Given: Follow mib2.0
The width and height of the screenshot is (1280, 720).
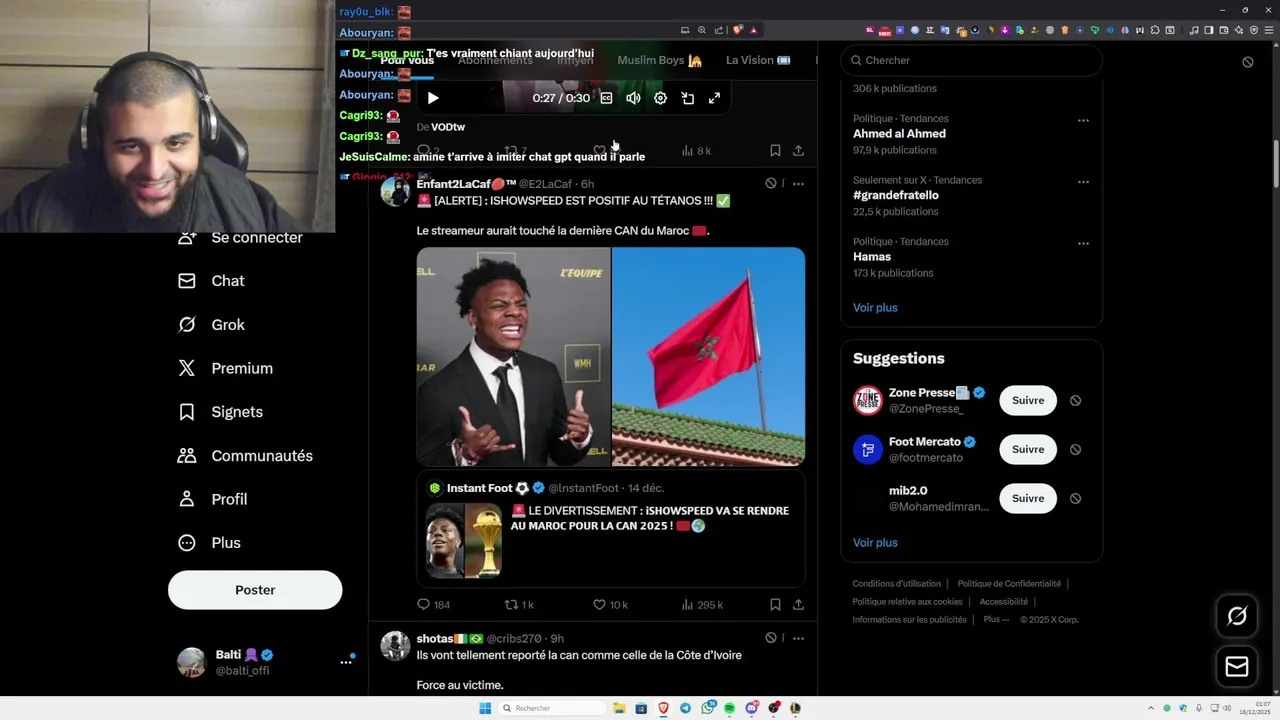Looking at the screenshot, I should click(x=1028, y=498).
